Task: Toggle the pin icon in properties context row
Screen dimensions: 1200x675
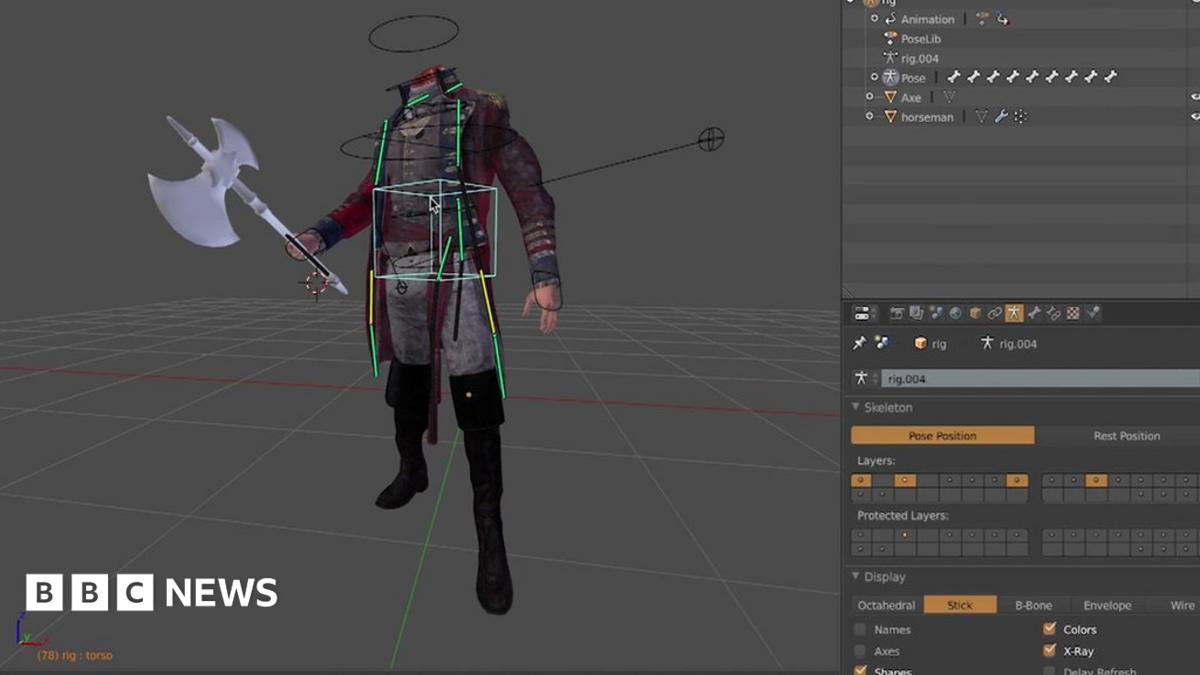Action: coord(860,343)
